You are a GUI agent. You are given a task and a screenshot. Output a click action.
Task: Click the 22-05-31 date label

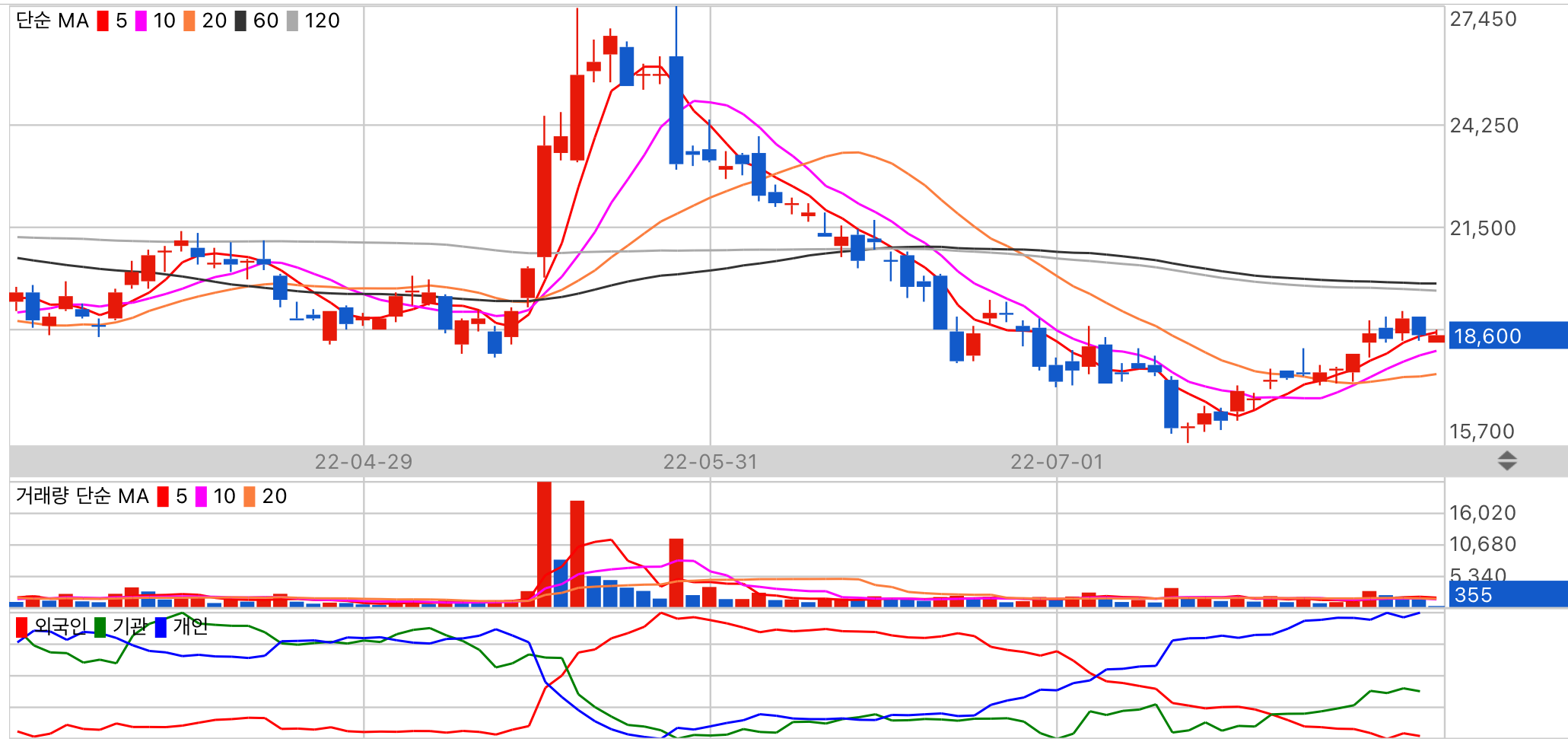click(711, 462)
